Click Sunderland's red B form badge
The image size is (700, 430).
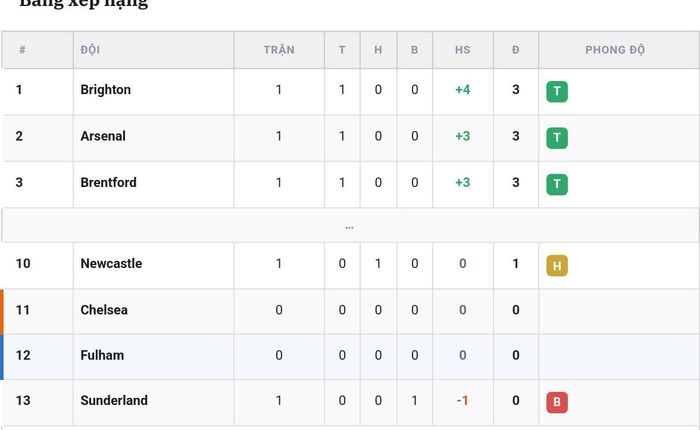(x=557, y=402)
